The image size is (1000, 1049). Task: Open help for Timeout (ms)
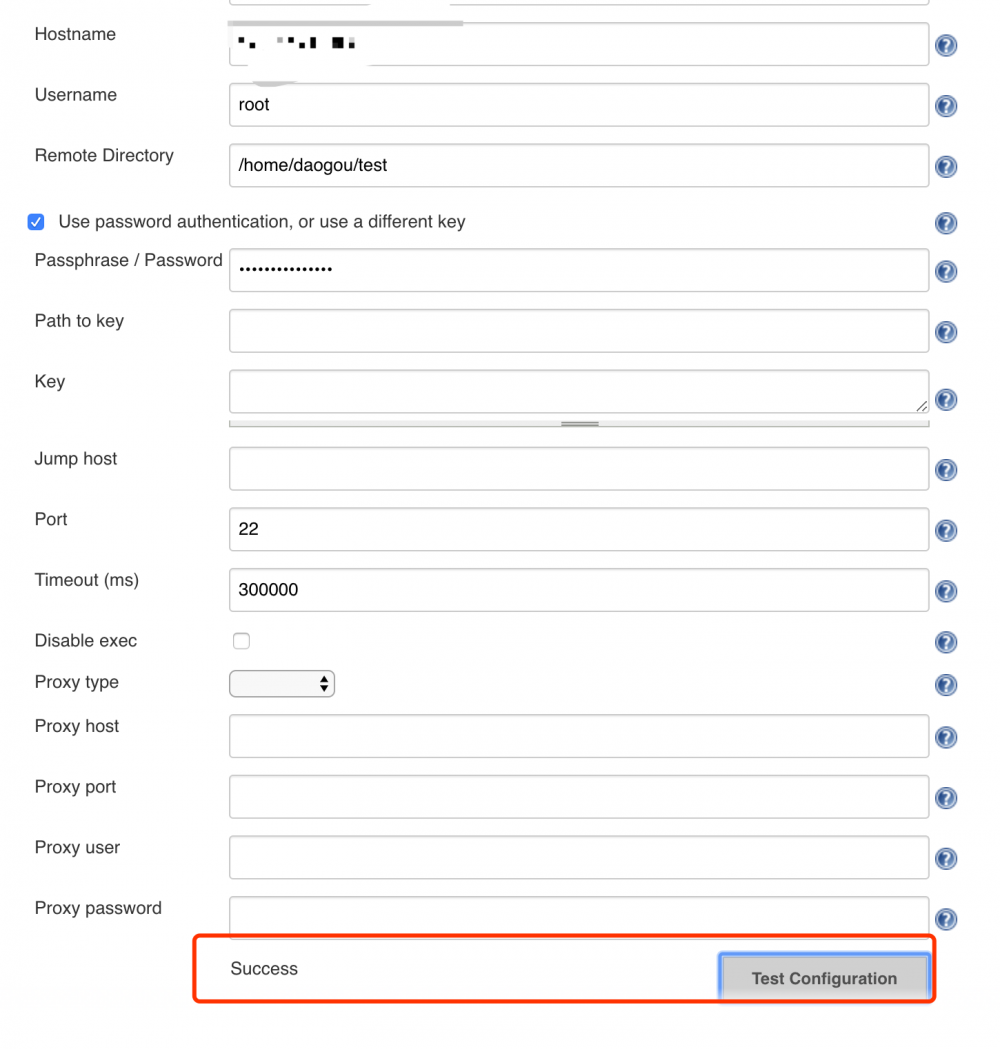945,590
